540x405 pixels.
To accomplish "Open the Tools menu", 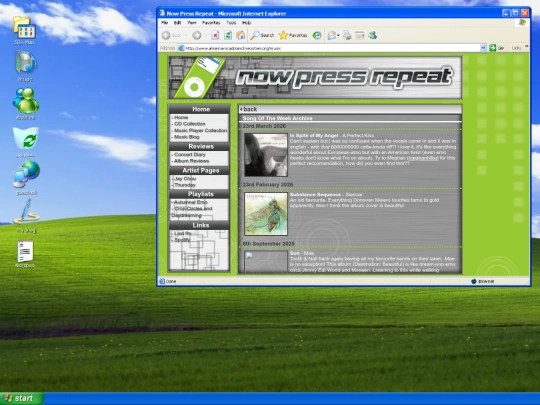I will click(231, 23).
